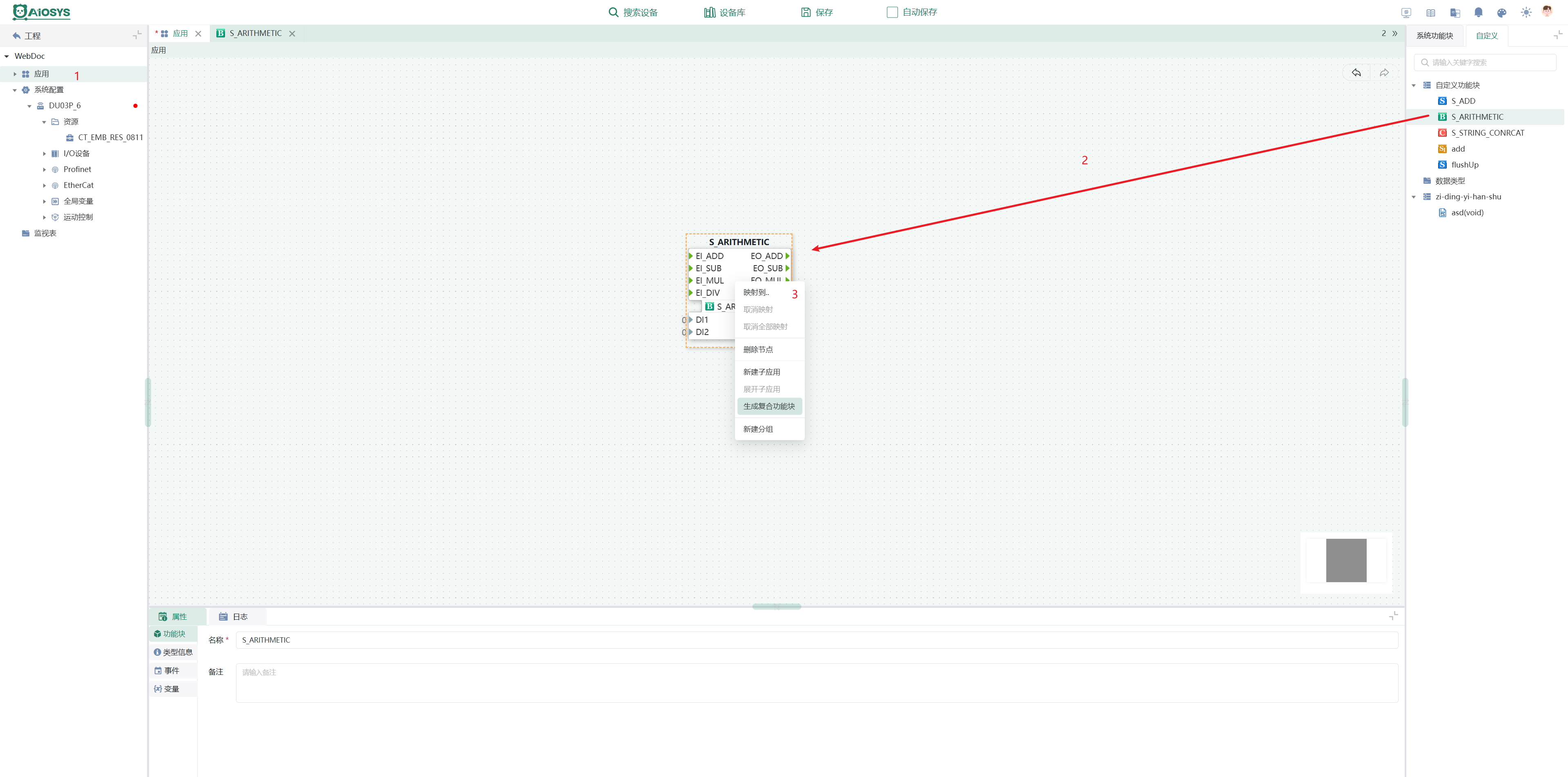Expand the I/O设备 node
The image size is (1568, 777).
coord(44,154)
